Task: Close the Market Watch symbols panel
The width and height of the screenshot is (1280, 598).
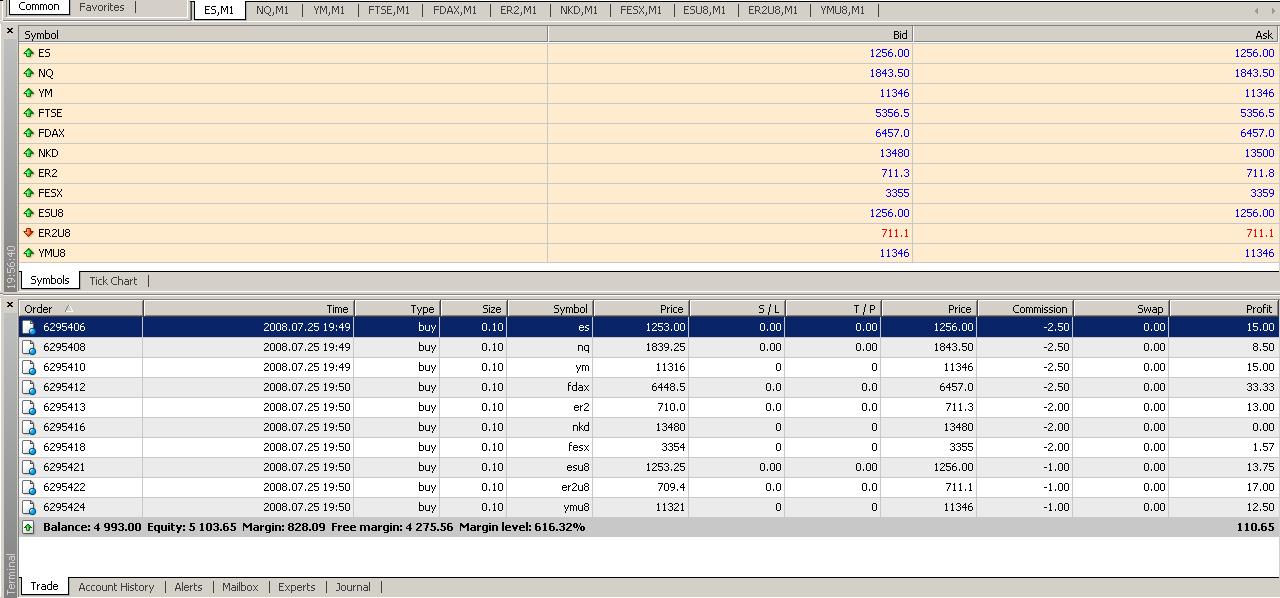Action: (10, 32)
